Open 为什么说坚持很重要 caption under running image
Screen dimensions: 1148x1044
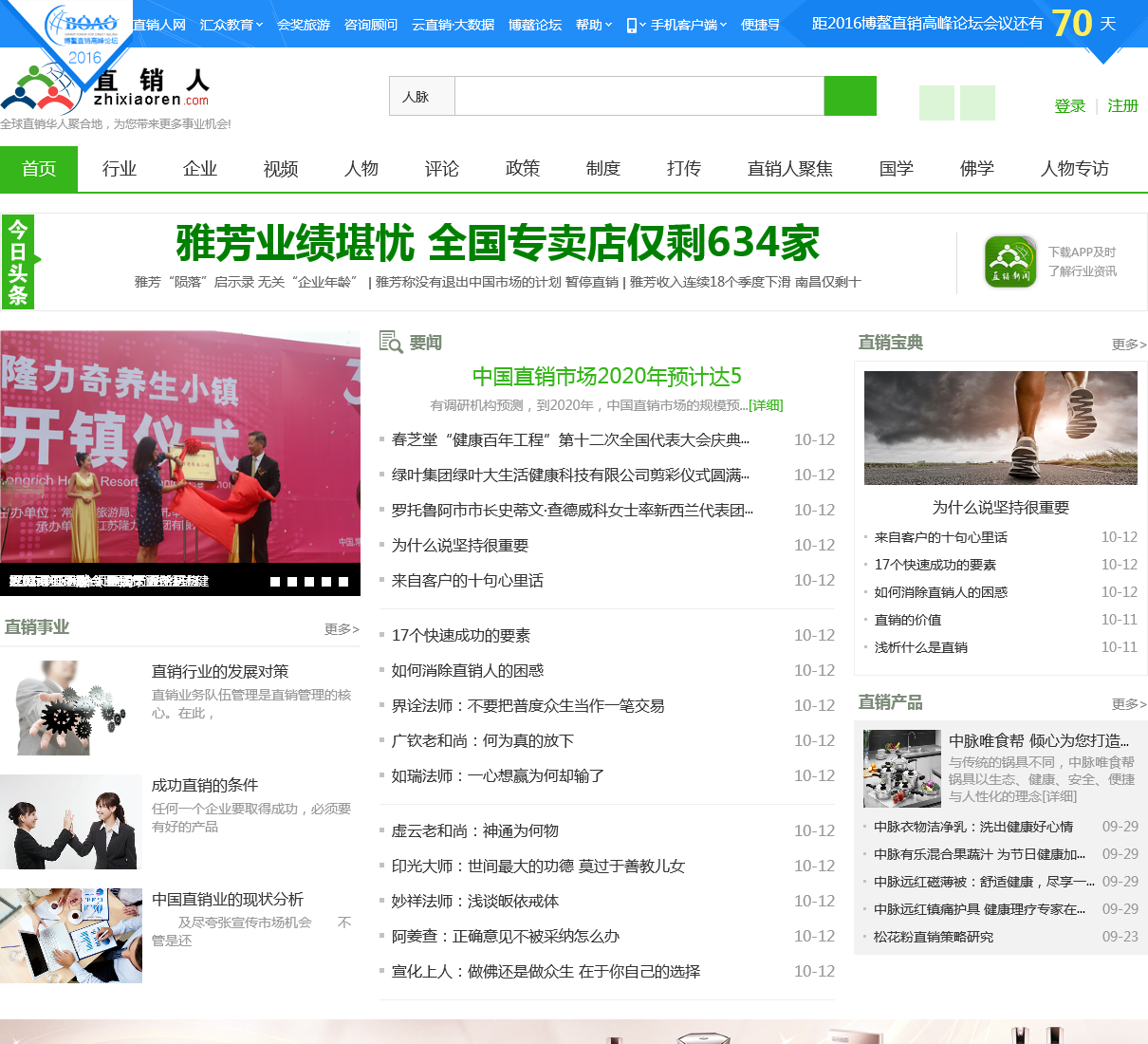tap(1001, 508)
